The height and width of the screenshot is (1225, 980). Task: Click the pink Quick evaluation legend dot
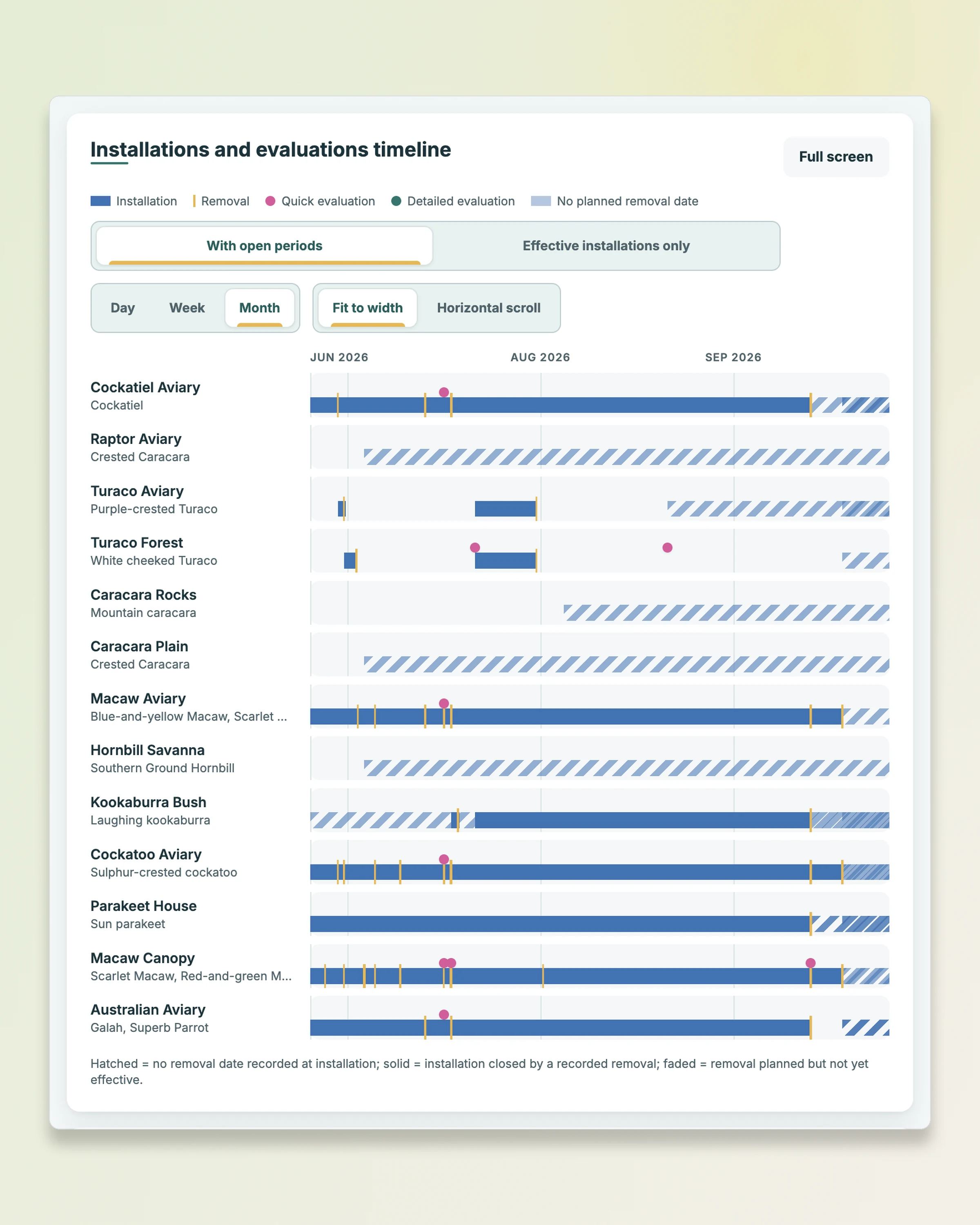tap(270, 201)
